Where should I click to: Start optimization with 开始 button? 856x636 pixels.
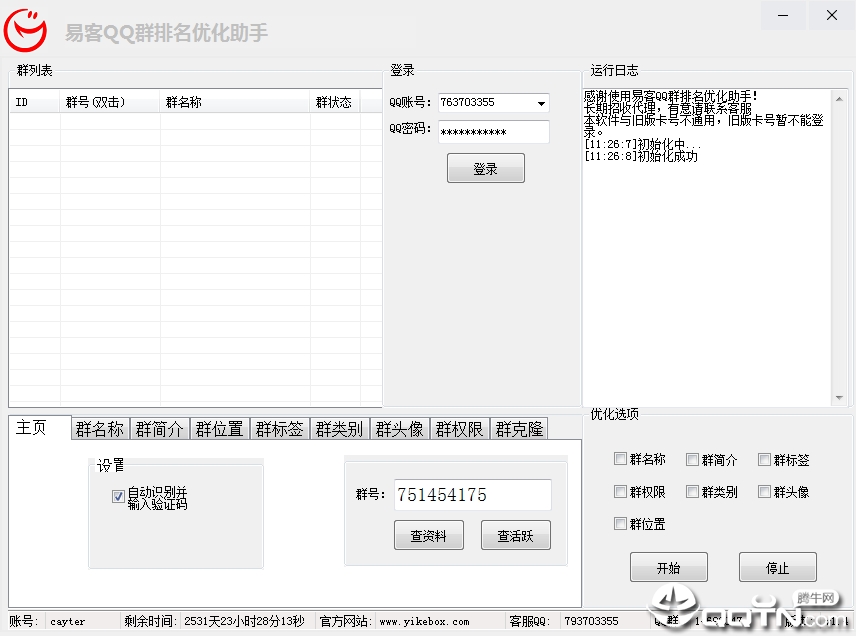coord(669,568)
